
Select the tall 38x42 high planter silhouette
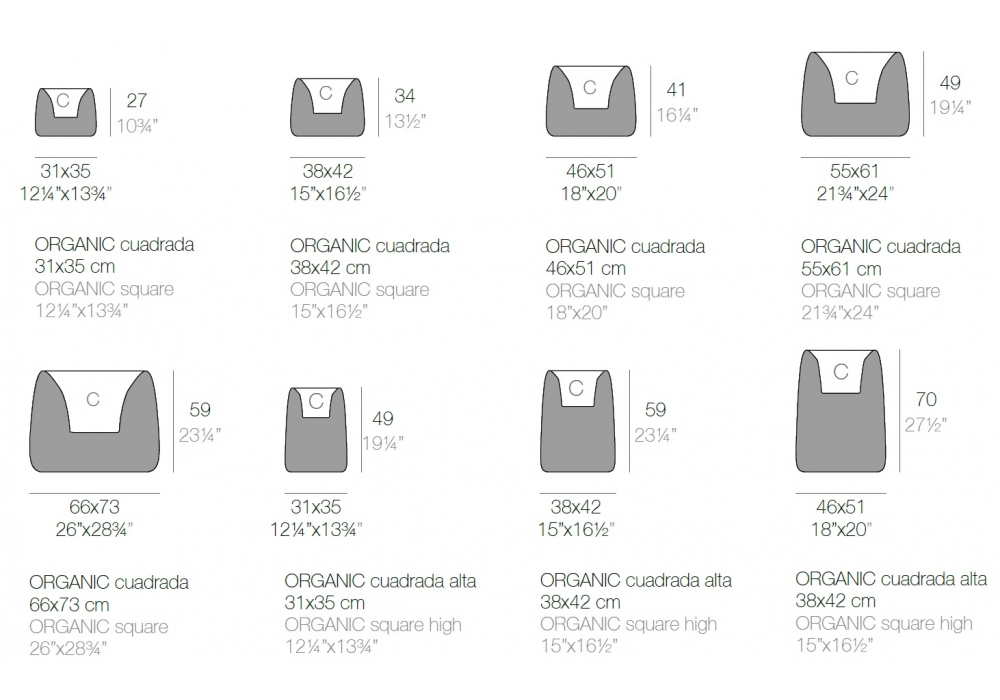tap(576, 418)
